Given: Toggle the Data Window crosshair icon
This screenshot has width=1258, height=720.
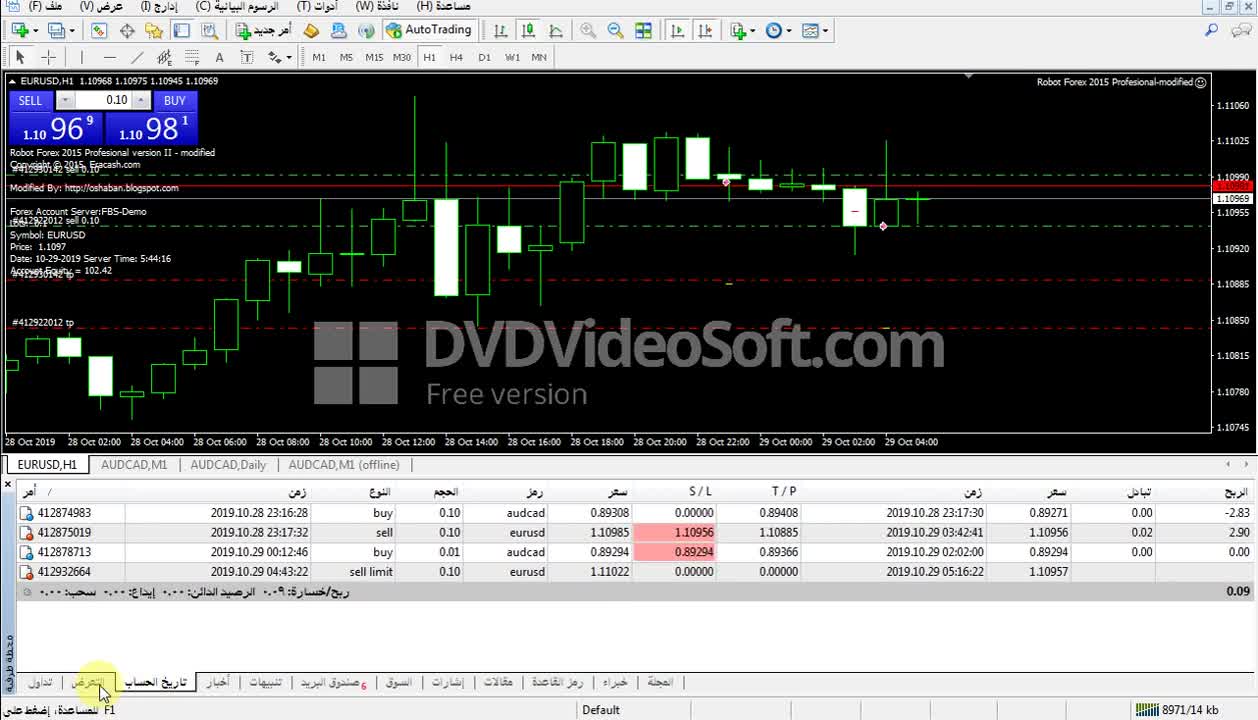Looking at the screenshot, I should [x=127, y=31].
